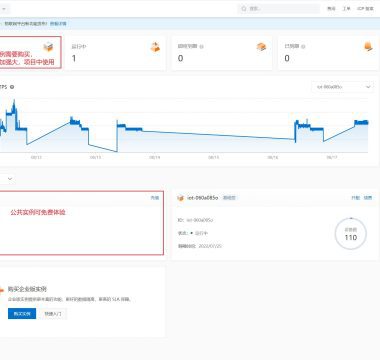Click the circular gauge showing 110
This screenshot has height=360, width=380.
(x=351, y=234)
